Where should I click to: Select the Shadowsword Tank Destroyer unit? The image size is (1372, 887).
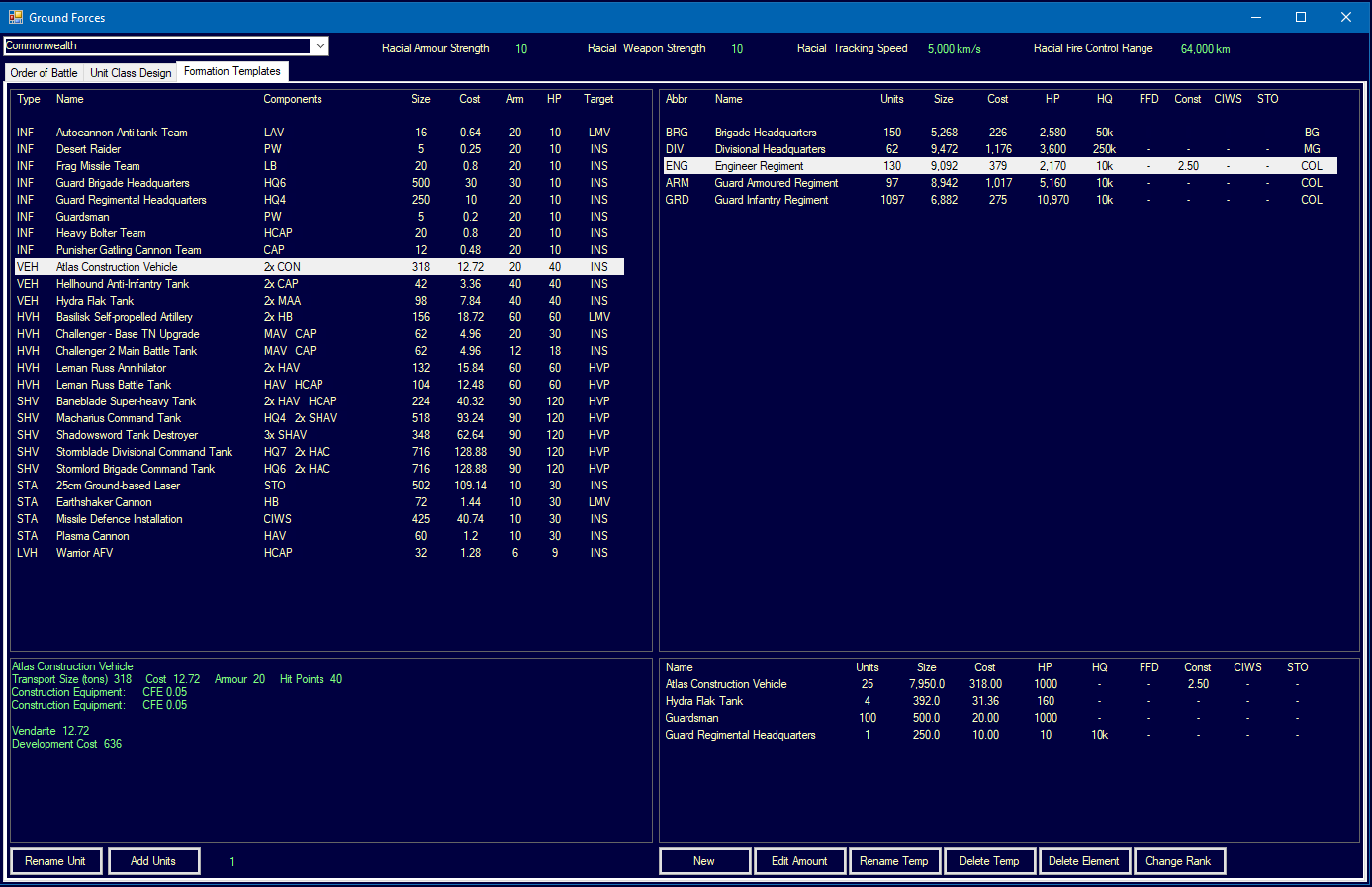click(320, 435)
